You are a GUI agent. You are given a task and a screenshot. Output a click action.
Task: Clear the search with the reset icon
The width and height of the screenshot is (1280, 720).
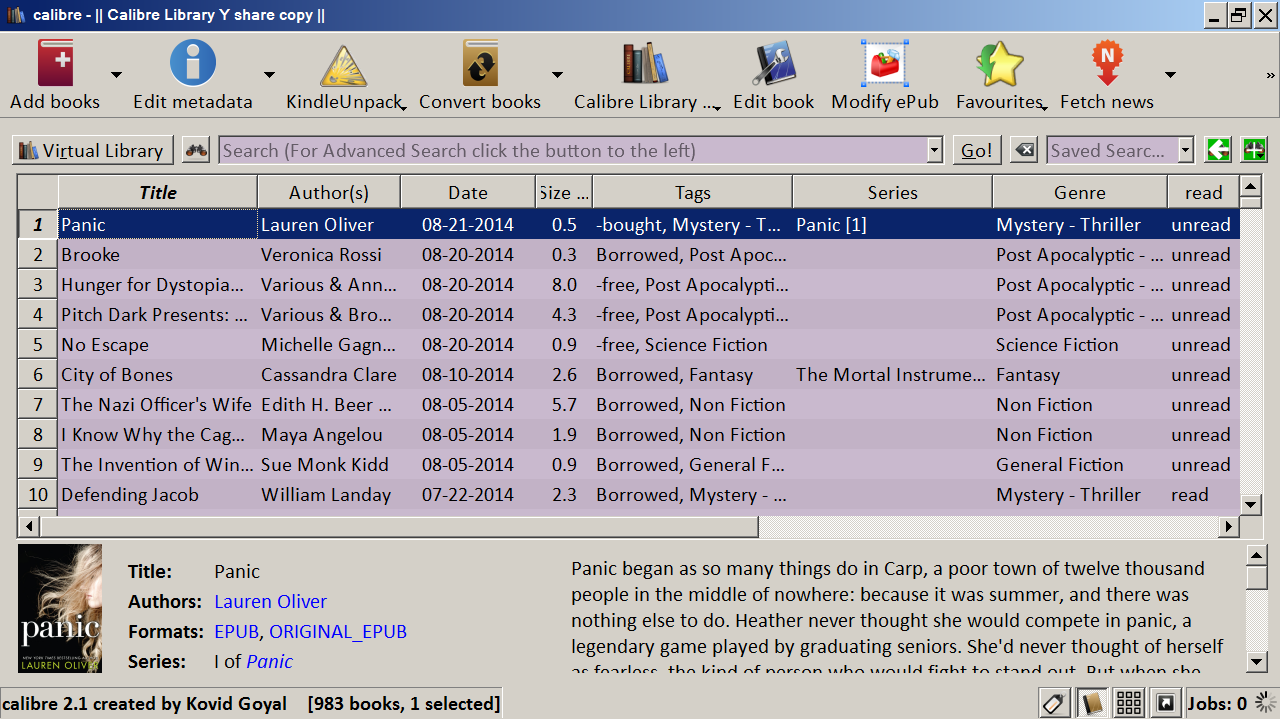(x=1024, y=150)
